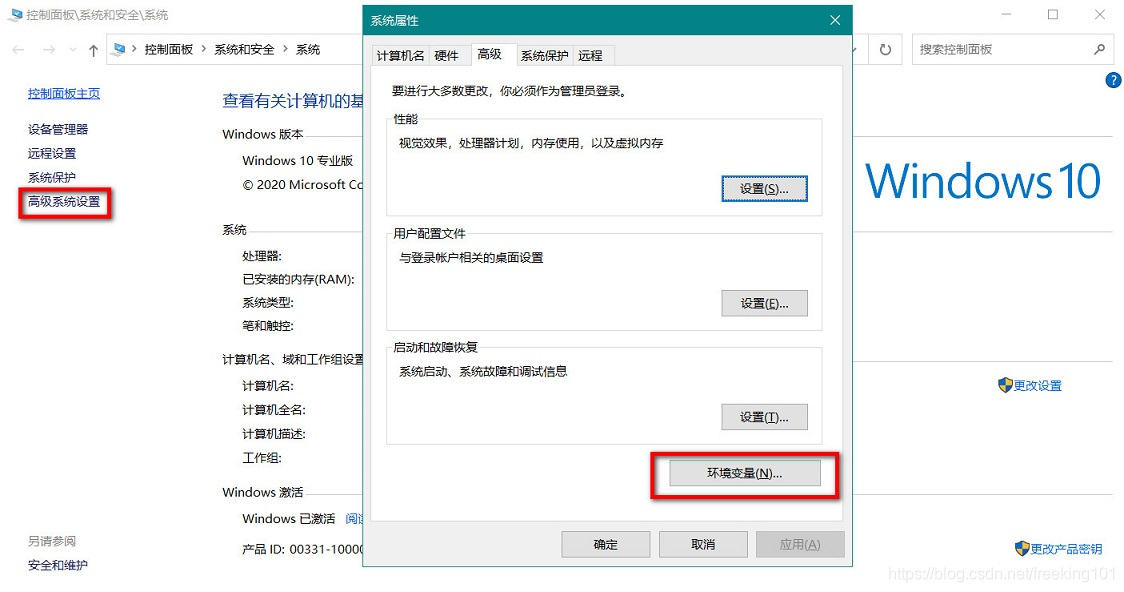1124x592 pixels.
Task: Open 设备管理器 in left sidebar
Action: pyautogui.click(x=58, y=129)
